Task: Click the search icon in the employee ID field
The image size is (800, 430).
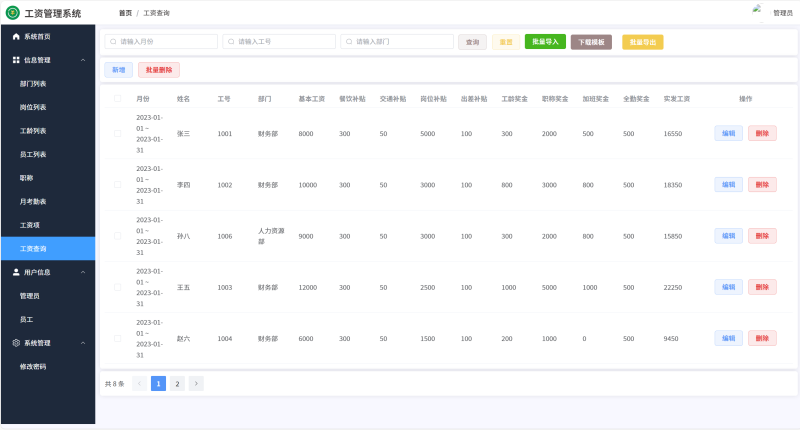Action: [x=231, y=42]
